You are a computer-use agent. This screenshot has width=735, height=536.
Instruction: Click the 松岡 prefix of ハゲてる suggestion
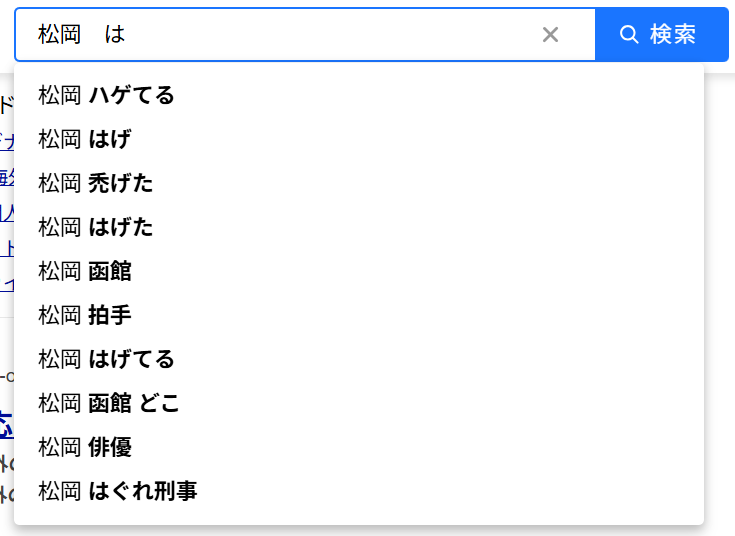[60, 95]
